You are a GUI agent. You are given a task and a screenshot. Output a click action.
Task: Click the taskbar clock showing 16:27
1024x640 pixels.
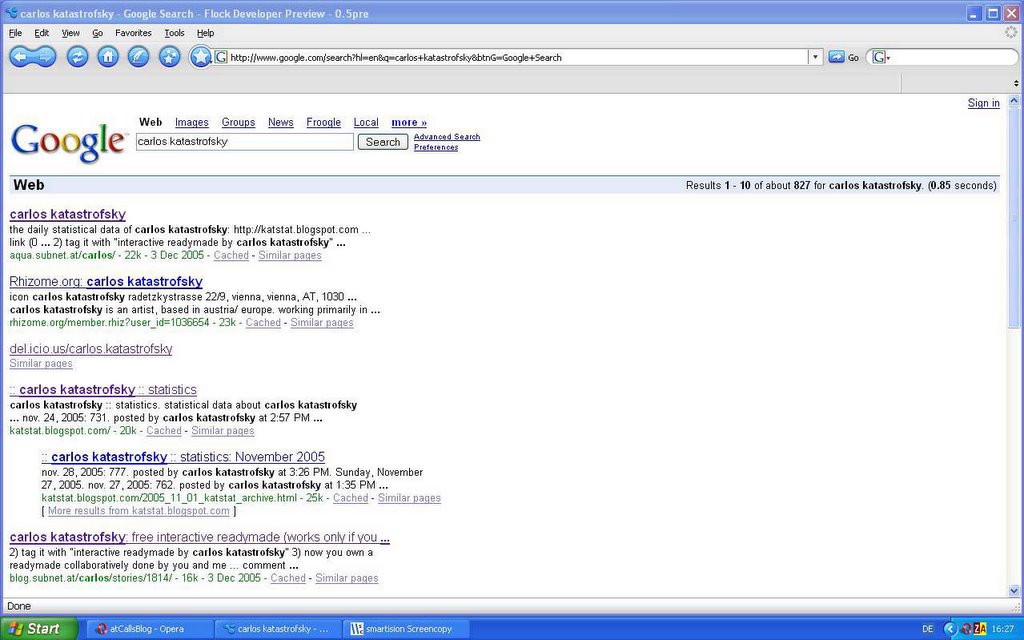pyautogui.click(x=1002, y=629)
